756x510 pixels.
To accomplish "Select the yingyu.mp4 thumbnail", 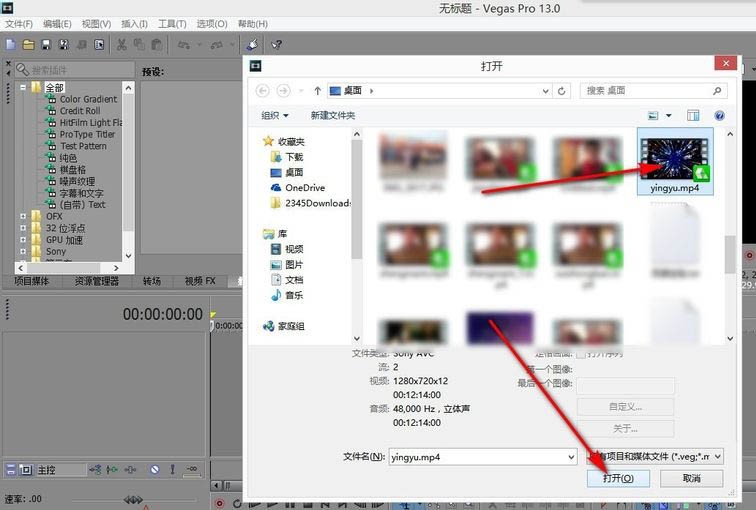I will 675,161.
